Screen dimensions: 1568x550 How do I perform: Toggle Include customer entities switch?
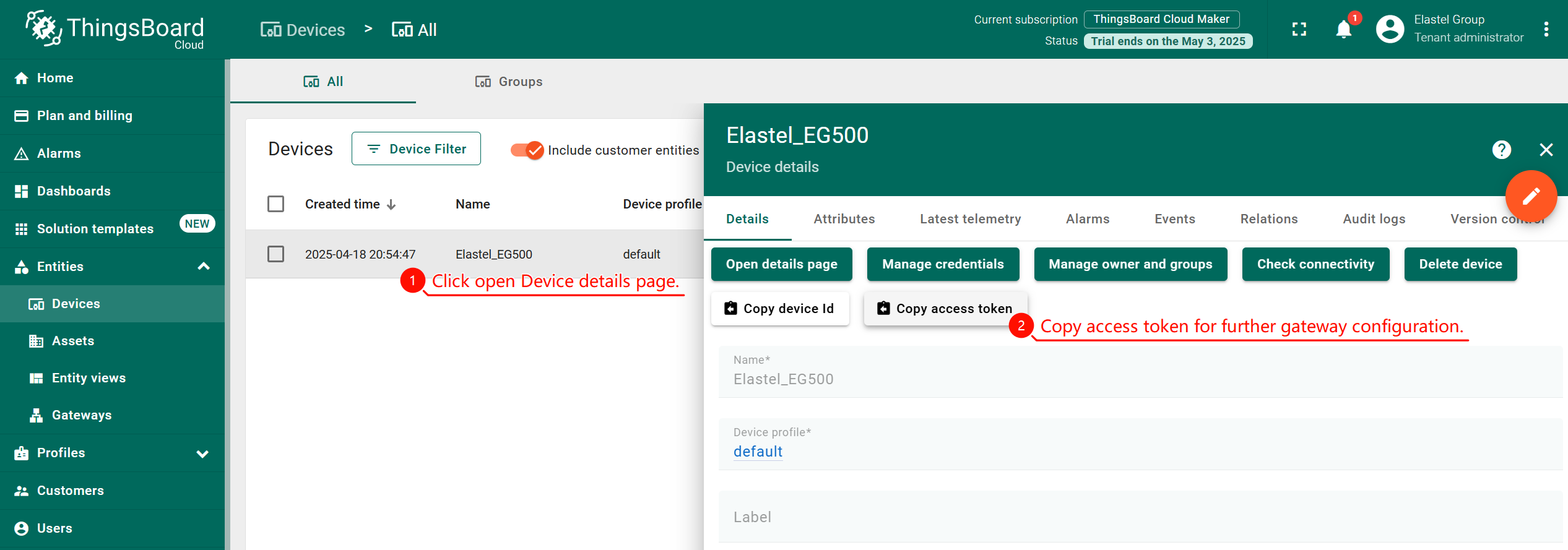point(527,150)
